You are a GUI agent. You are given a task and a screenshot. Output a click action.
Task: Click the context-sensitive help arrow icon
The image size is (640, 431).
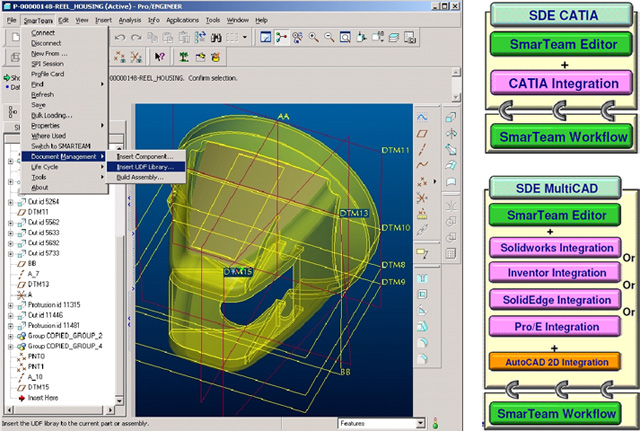point(160,57)
